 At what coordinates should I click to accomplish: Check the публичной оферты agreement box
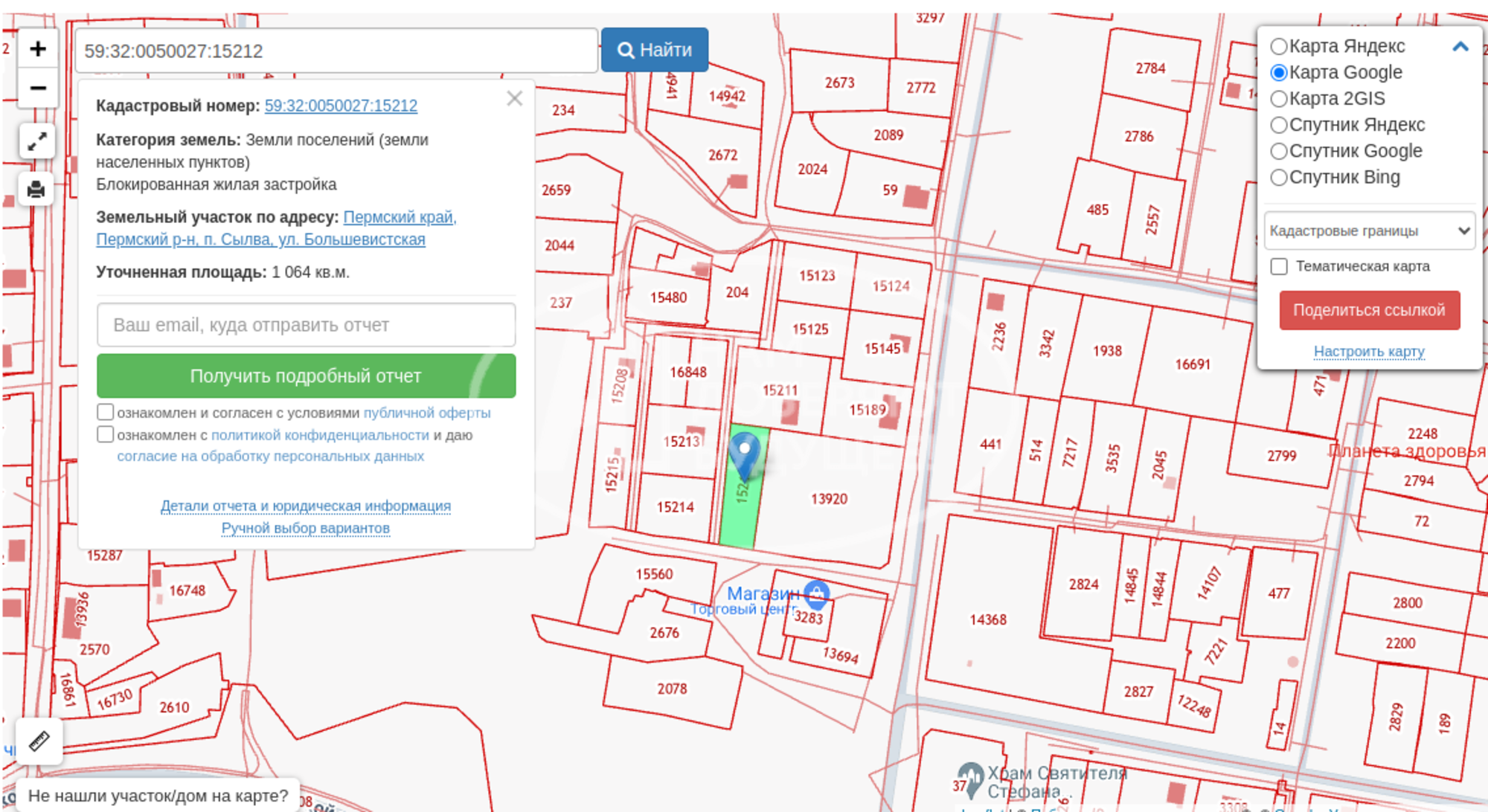coord(106,412)
